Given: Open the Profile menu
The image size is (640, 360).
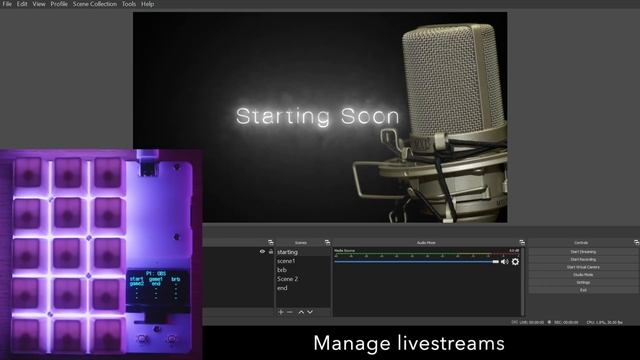Looking at the screenshot, I should (59, 4).
